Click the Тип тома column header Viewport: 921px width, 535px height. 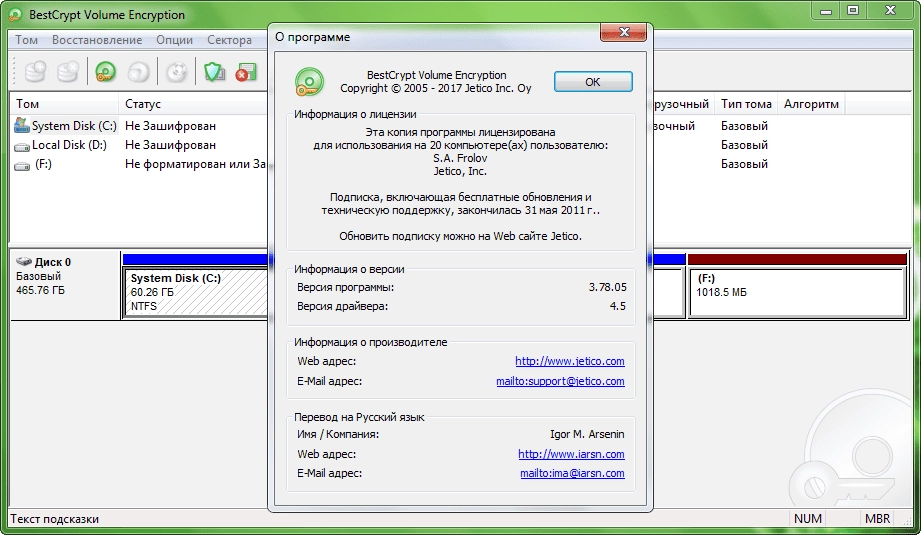click(746, 104)
